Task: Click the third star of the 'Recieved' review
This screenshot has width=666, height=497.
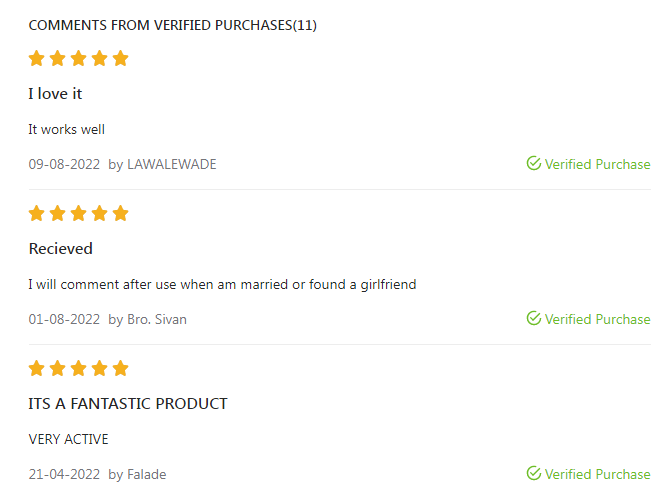Action: point(79,213)
